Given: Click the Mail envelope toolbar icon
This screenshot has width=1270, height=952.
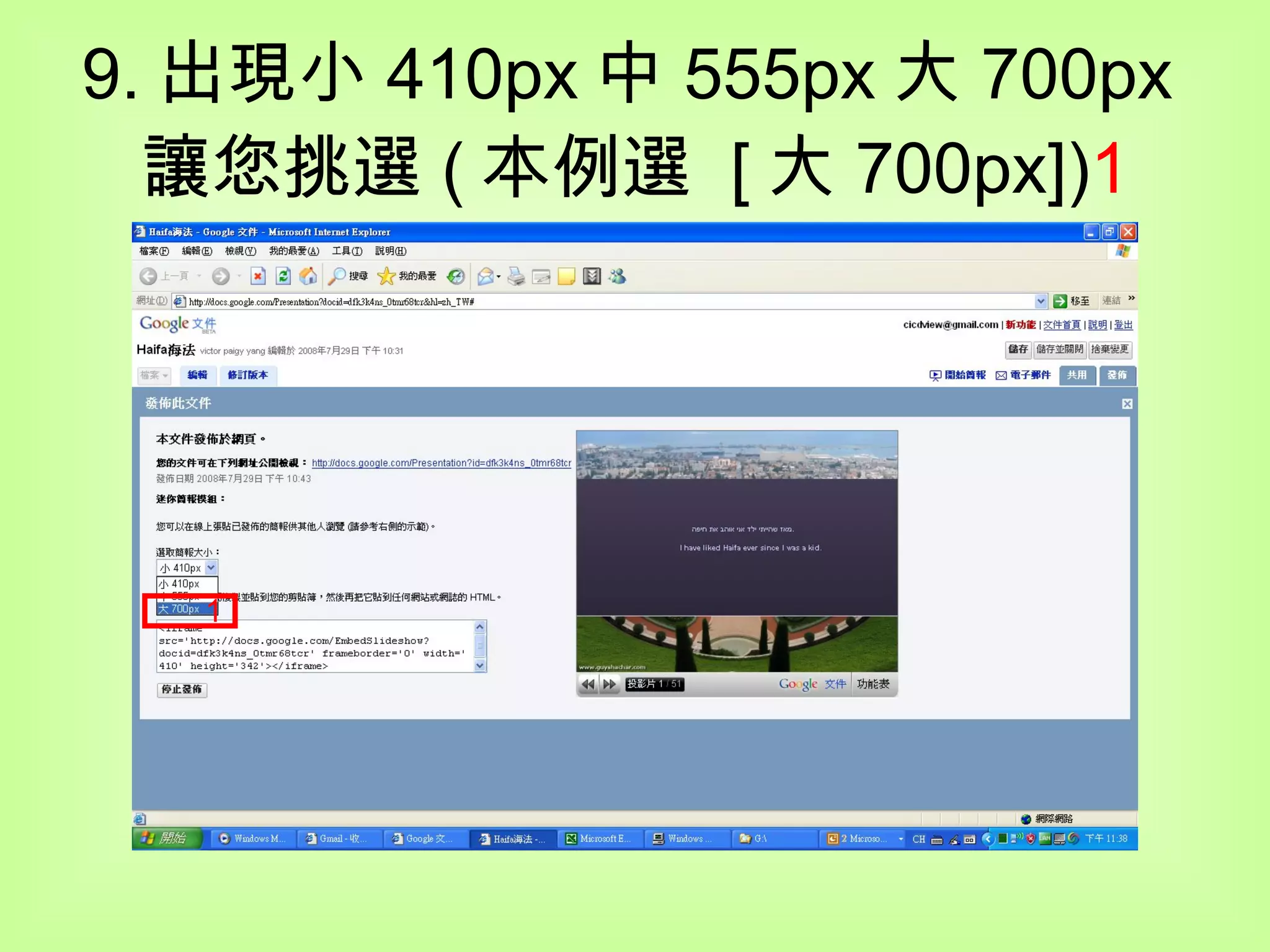Looking at the screenshot, I should (x=486, y=276).
